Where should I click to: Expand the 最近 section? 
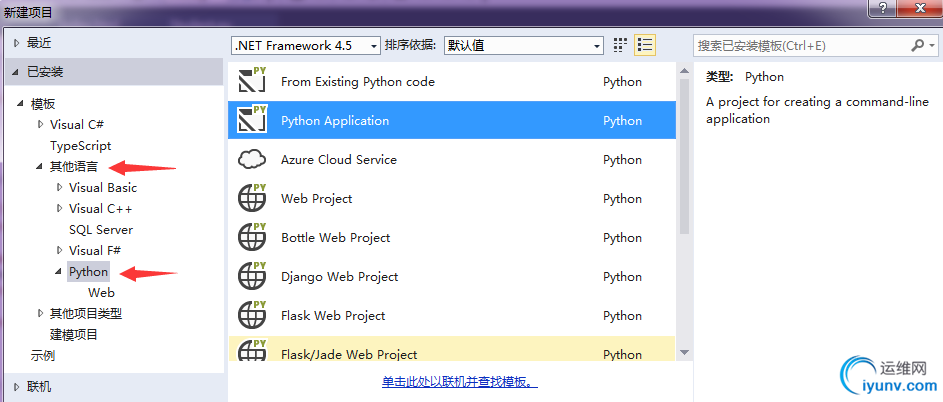(16, 43)
